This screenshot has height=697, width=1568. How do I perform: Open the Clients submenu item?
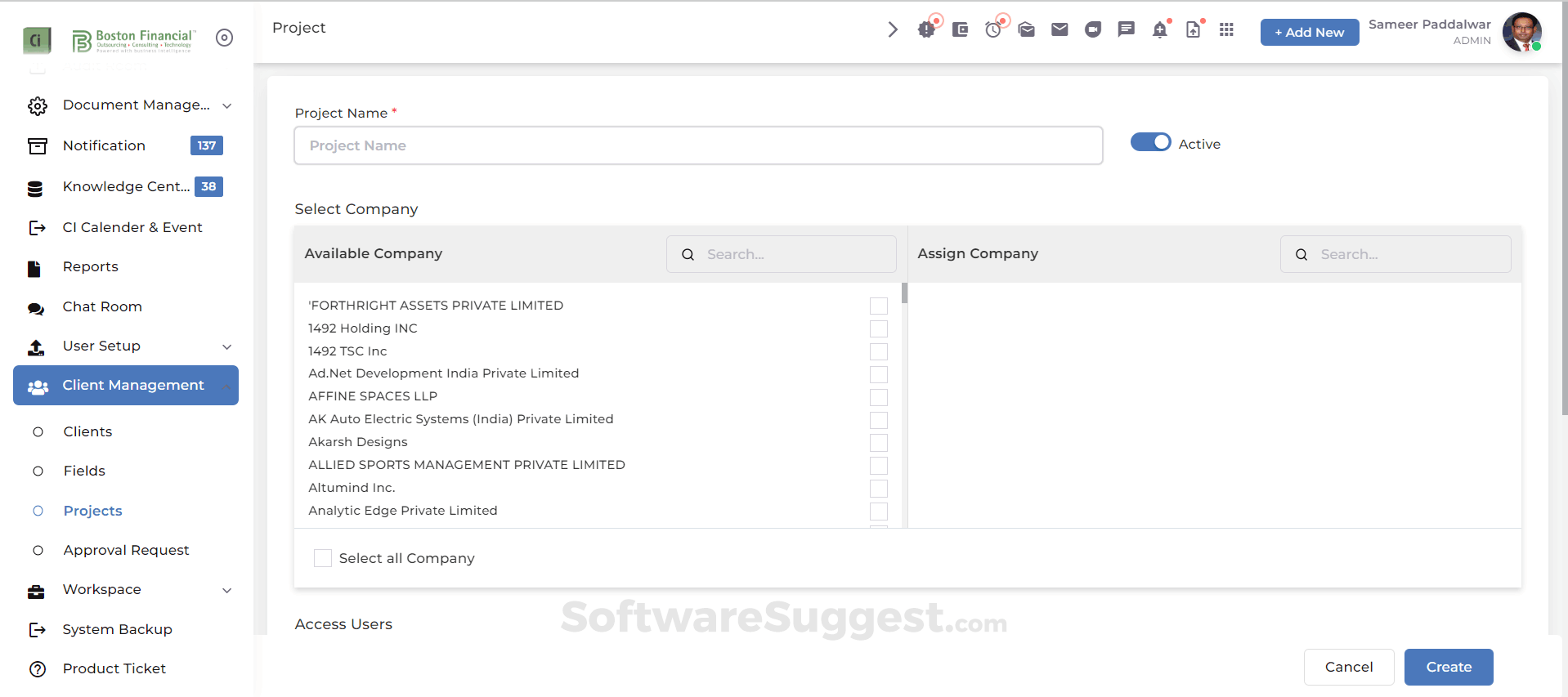[87, 431]
